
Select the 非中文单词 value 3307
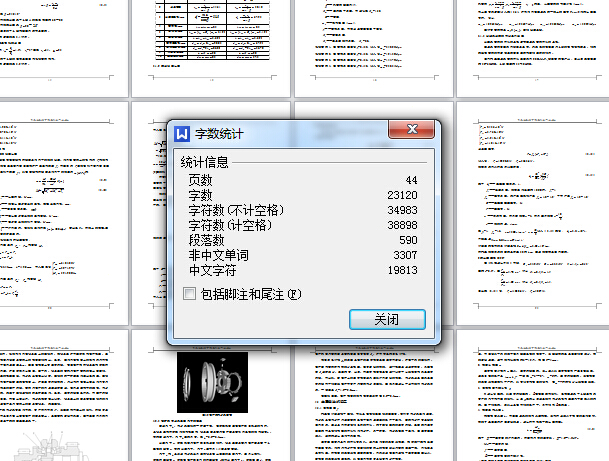coord(405,255)
